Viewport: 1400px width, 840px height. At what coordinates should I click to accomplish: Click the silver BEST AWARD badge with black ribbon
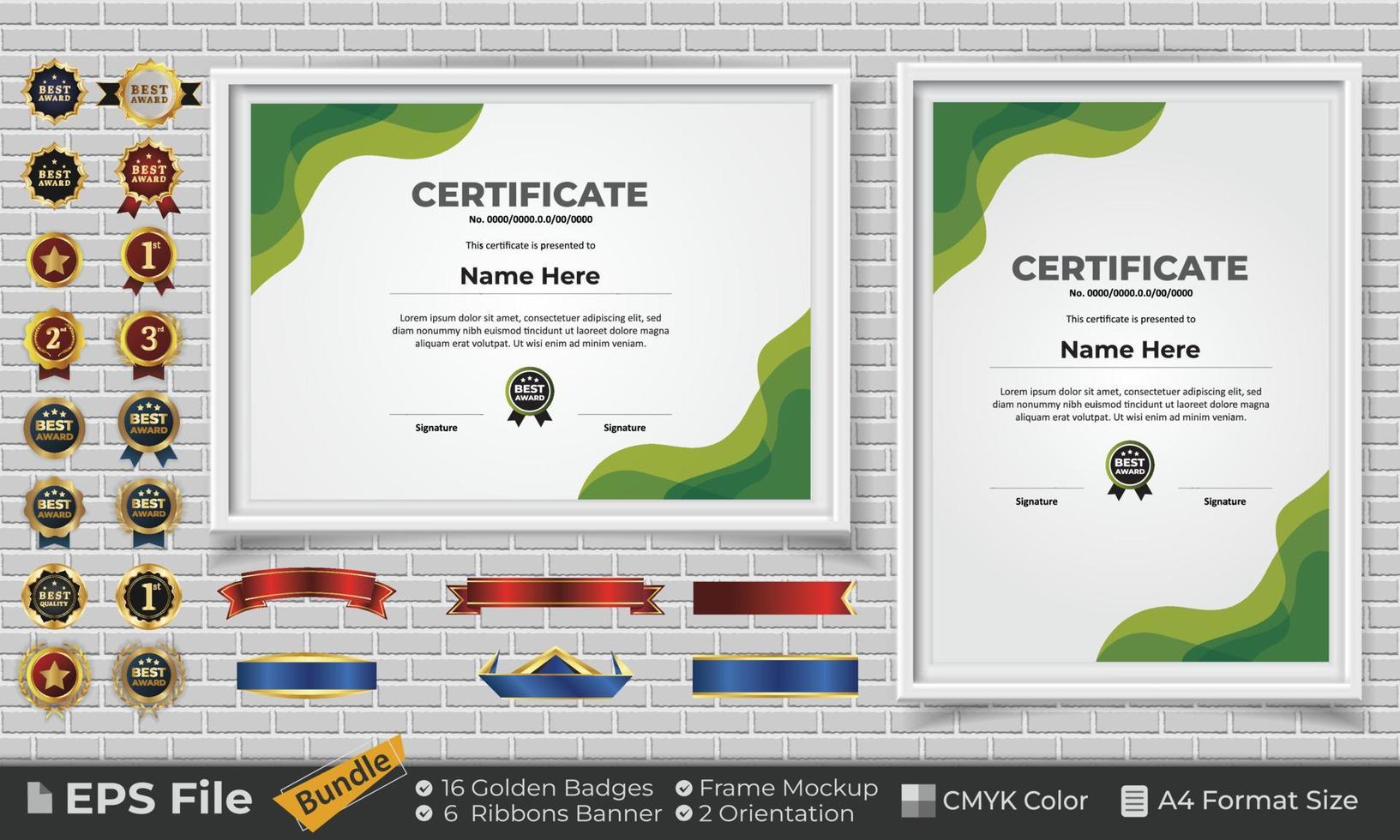click(x=149, y=93)
